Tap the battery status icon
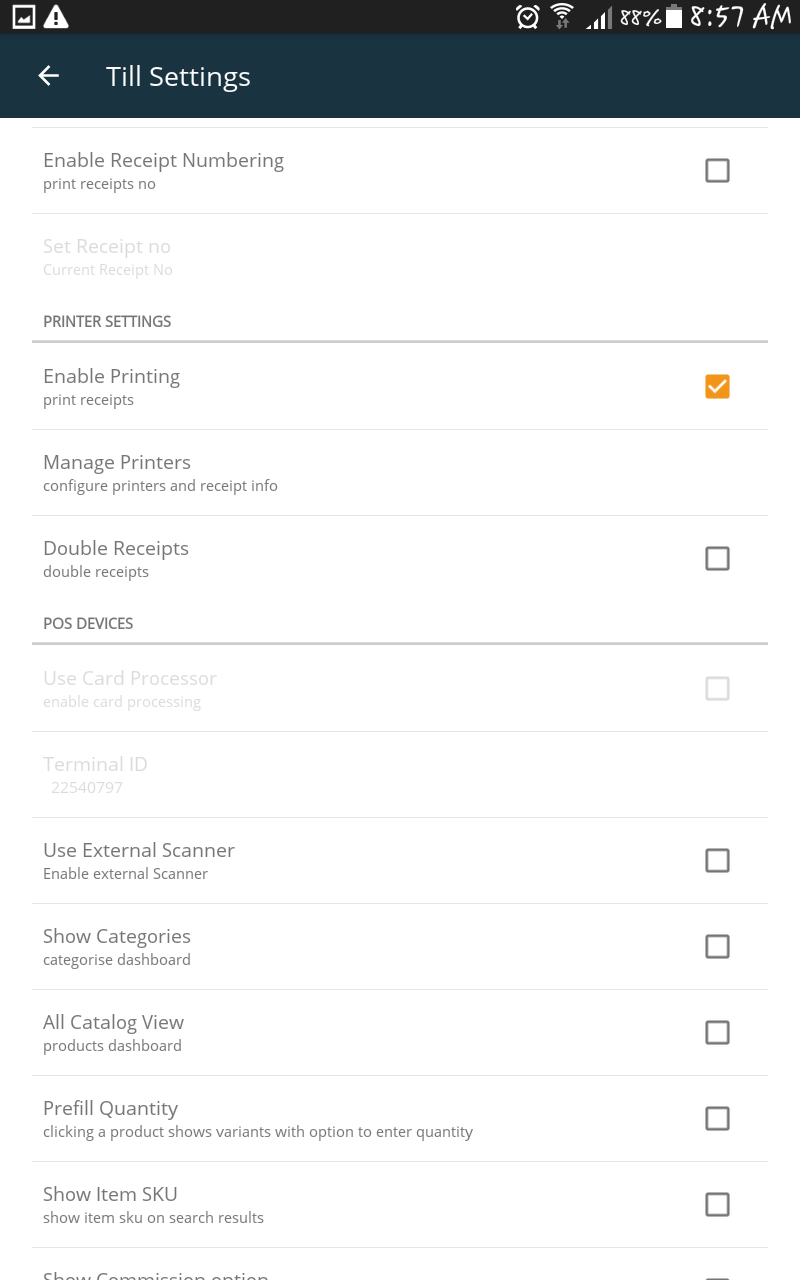The image size is (800, 1280). click(x=674, y=17)
